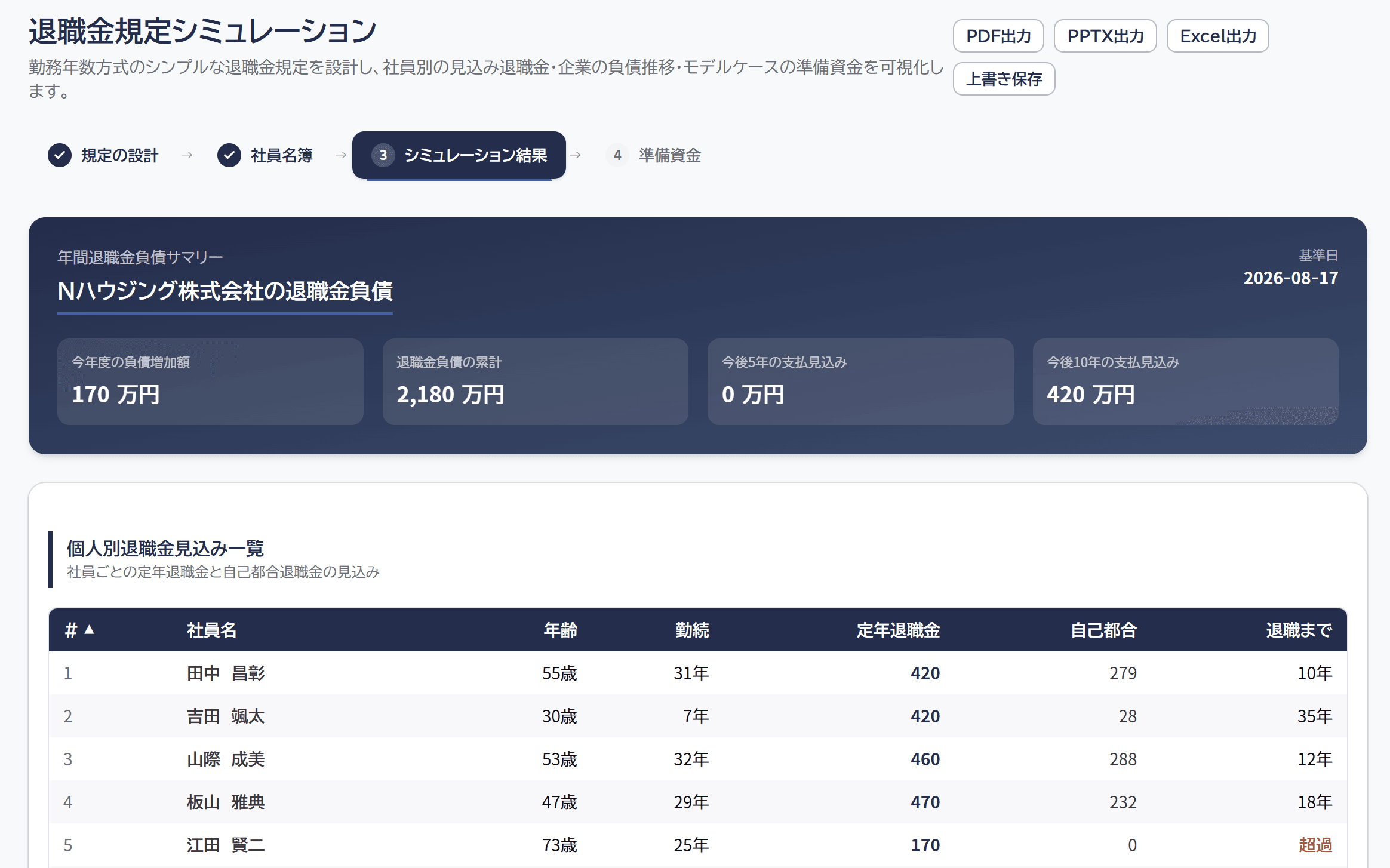
Task: Click 勤続 32年 in 山際 成美 row
Action: pos(691,759)
